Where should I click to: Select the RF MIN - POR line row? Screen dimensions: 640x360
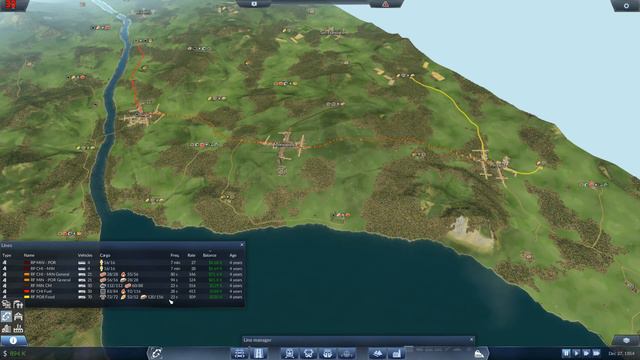click(122, 263)
